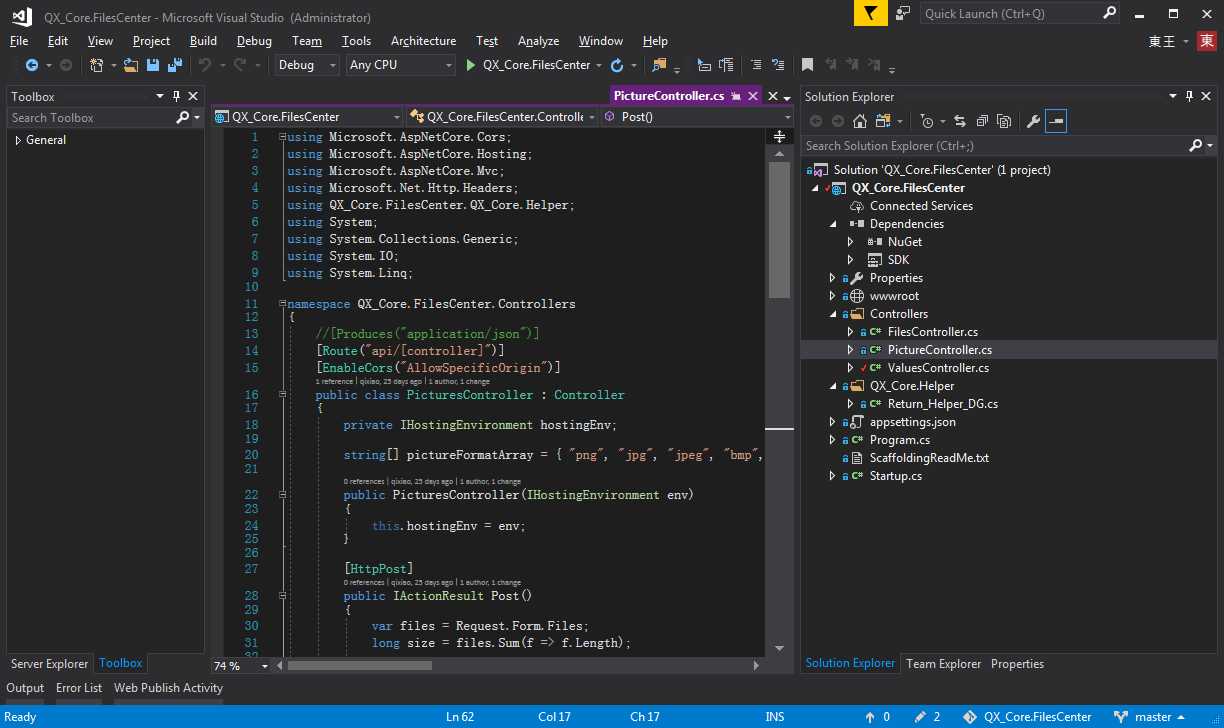
Task: Click the New Project toolbar icon
Action: (97, 65)
